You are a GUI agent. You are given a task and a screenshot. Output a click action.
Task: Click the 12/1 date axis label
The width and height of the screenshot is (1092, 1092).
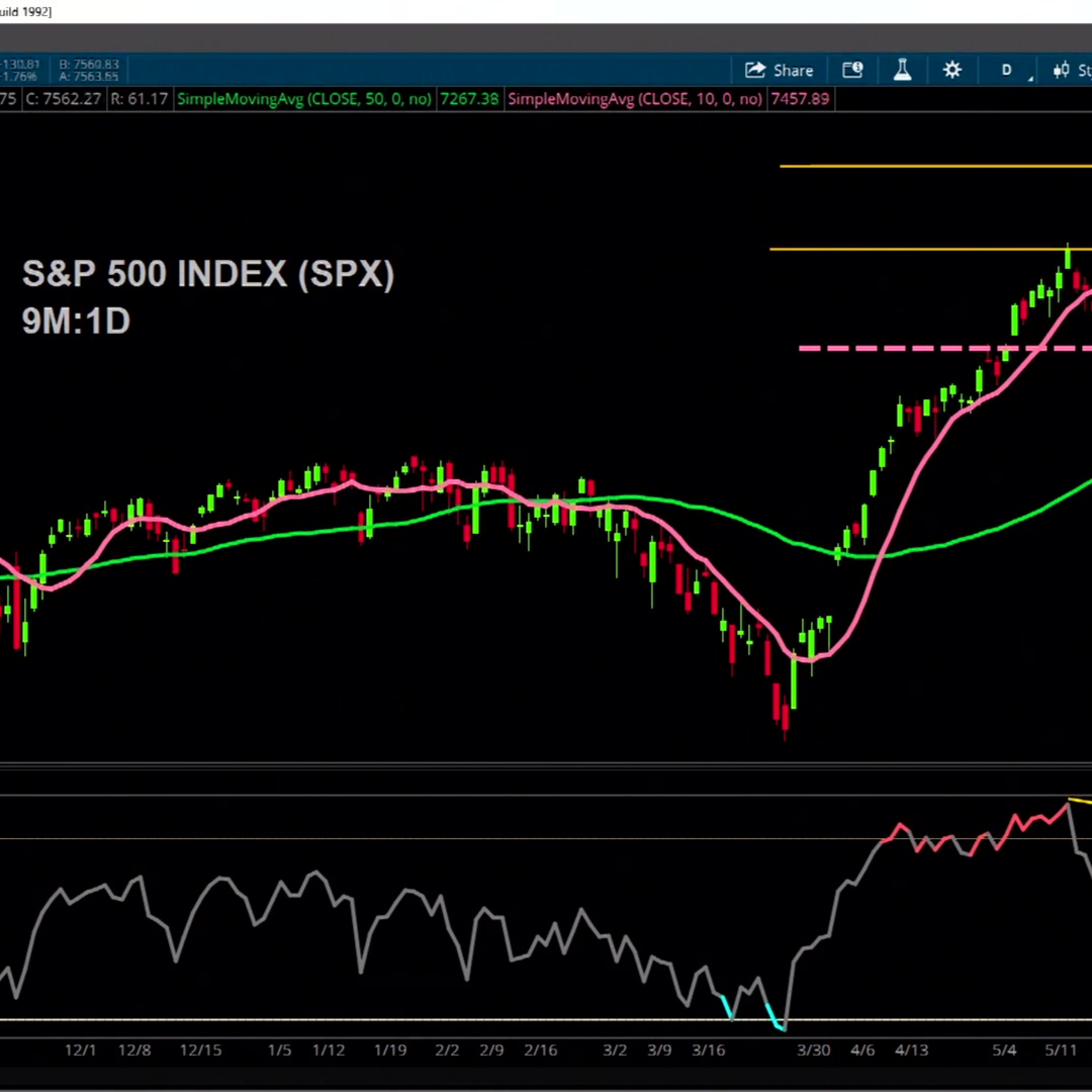tap(80, 1050)
